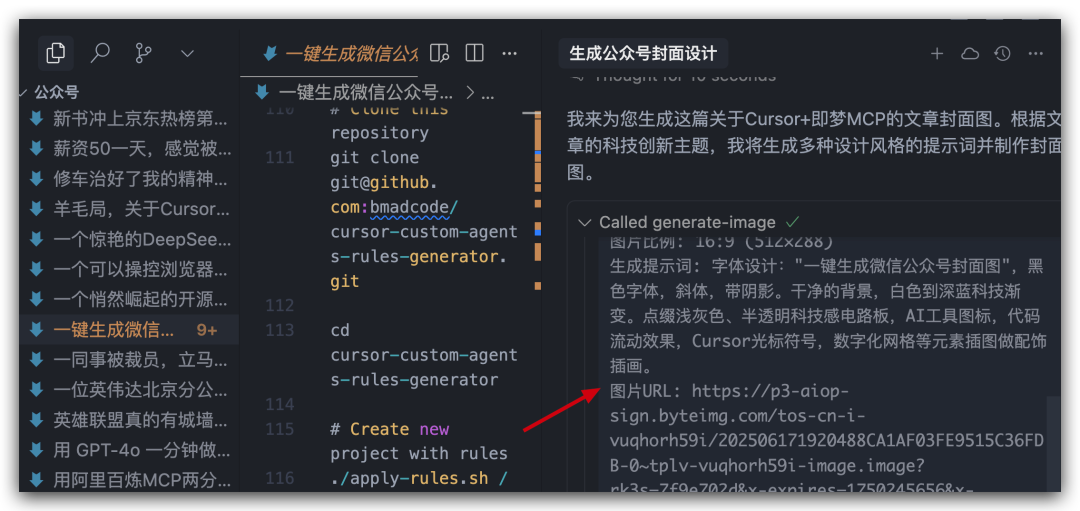
Task: Select the 生成公众号封面设计 chat tab
Action: [643, 54]
